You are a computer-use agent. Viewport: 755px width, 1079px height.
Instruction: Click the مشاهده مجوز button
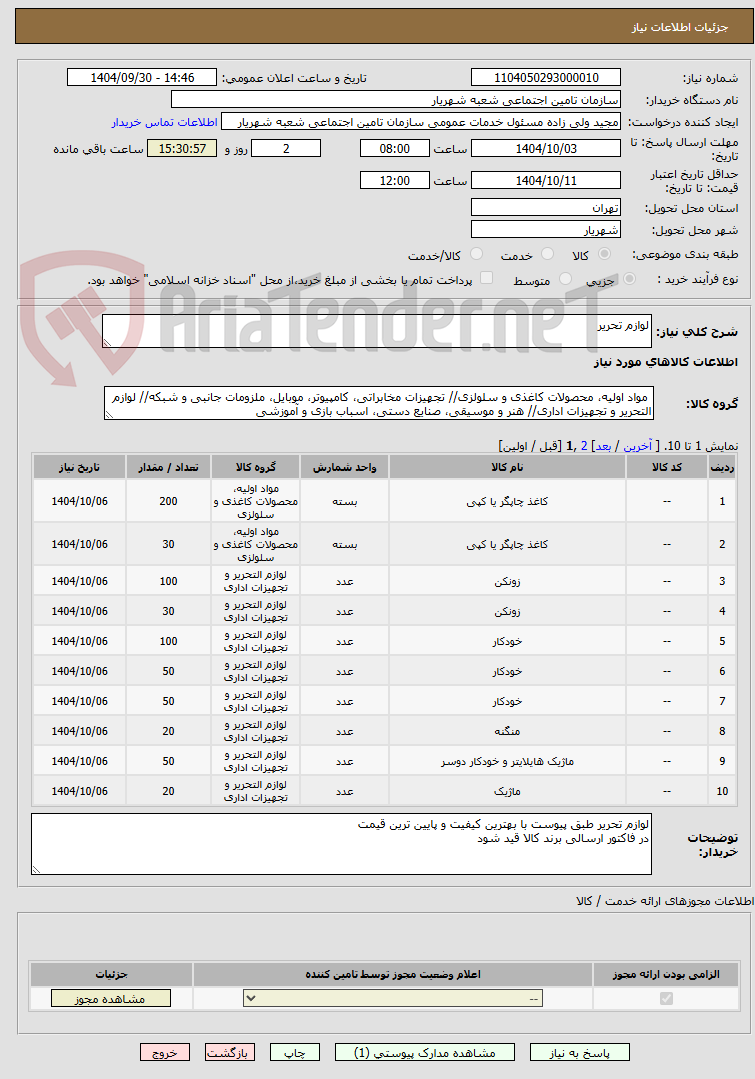click(110, 998)
